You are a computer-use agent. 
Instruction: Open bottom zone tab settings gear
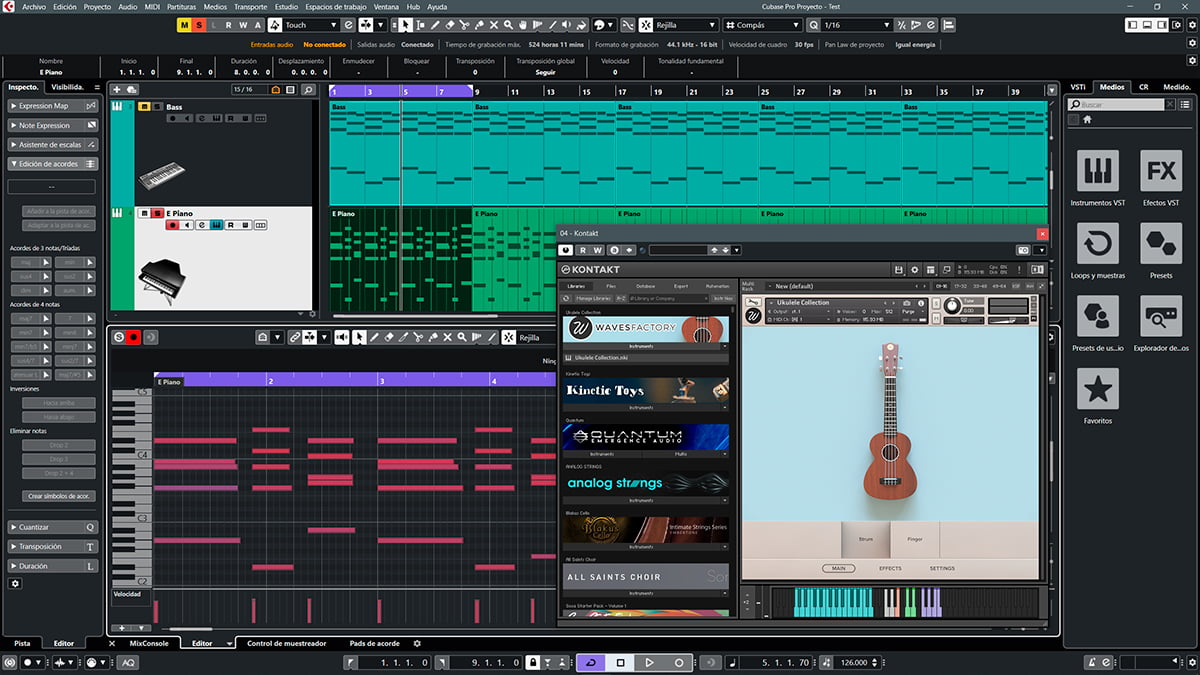tap(417, 643)
